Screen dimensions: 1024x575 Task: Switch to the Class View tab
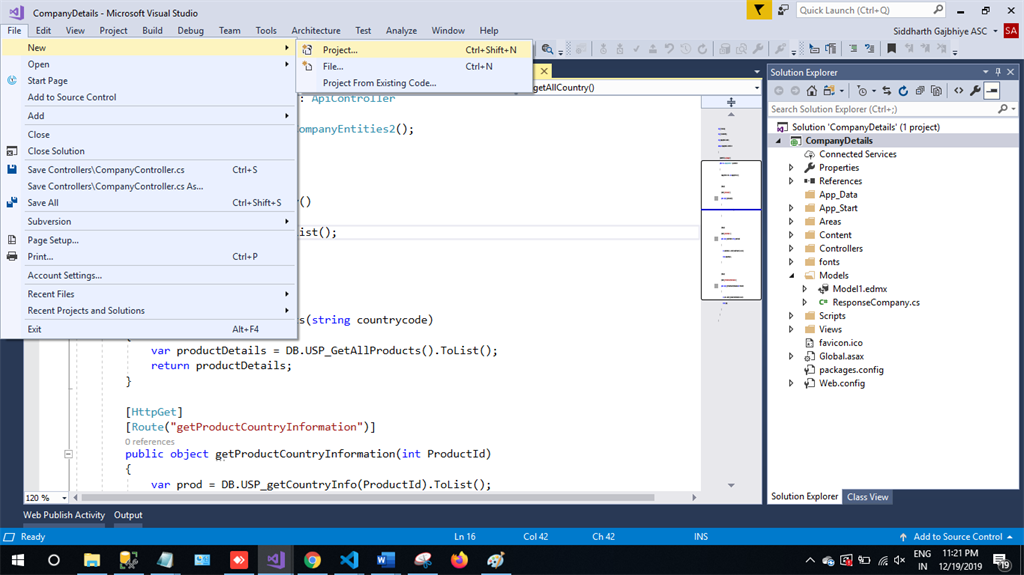867,497
